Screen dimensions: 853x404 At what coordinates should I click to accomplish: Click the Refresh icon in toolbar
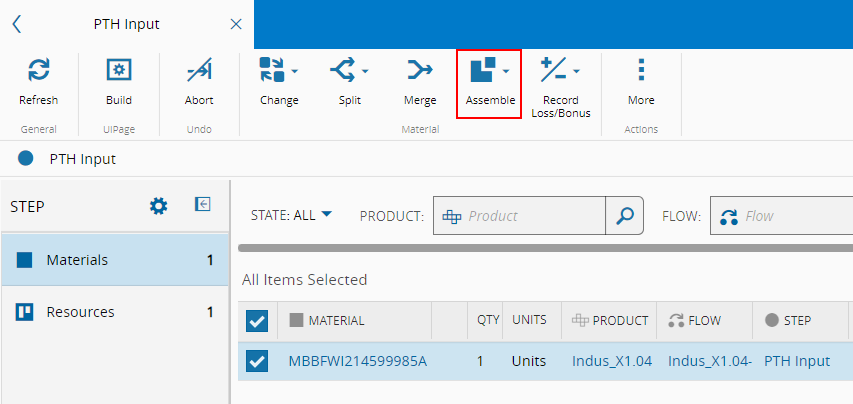tap(38, 71)
